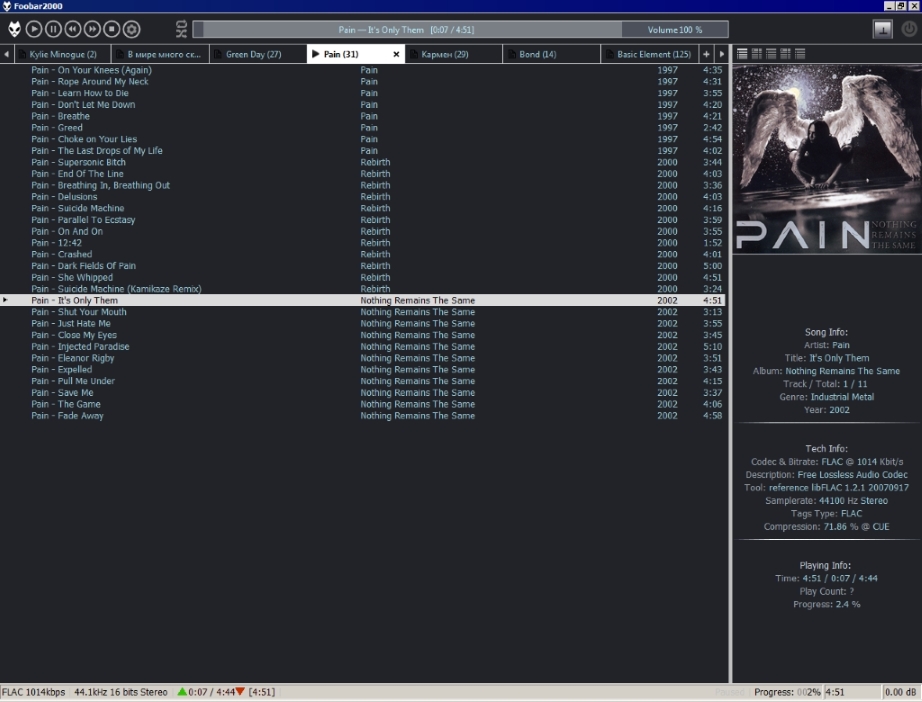Adjust the Volume 100 % slider

(x=674, y=29)
